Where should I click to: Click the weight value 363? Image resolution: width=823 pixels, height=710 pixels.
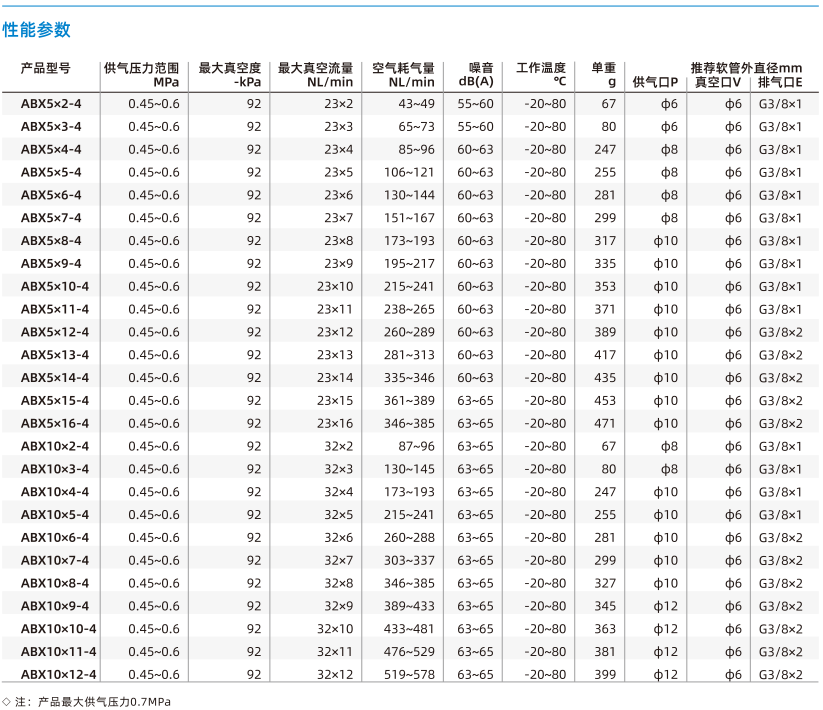point(605,629)
